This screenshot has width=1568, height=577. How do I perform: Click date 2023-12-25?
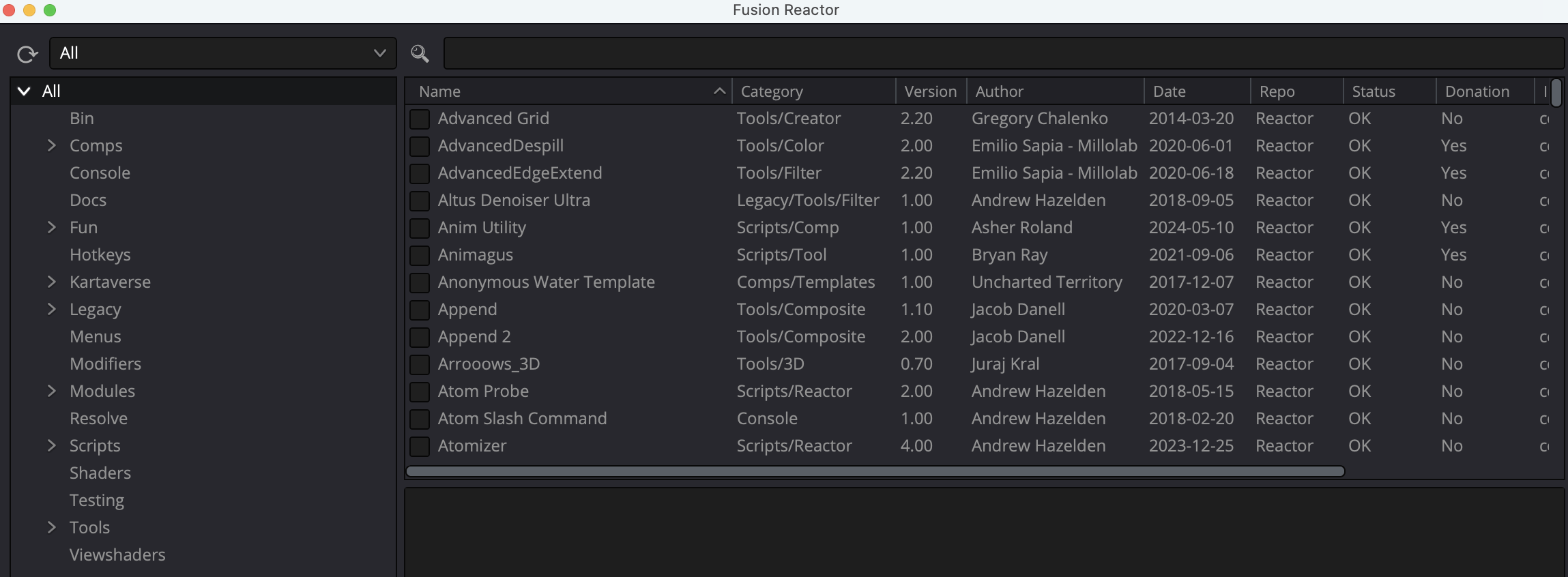click(1191, 445)
